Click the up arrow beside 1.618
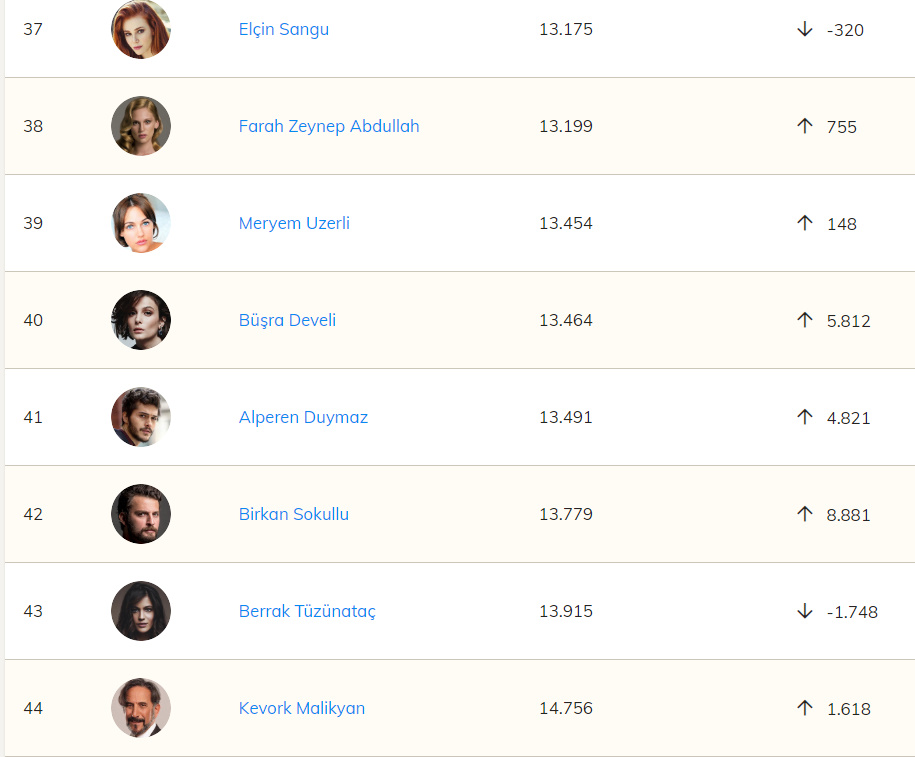 coord(805,708)
